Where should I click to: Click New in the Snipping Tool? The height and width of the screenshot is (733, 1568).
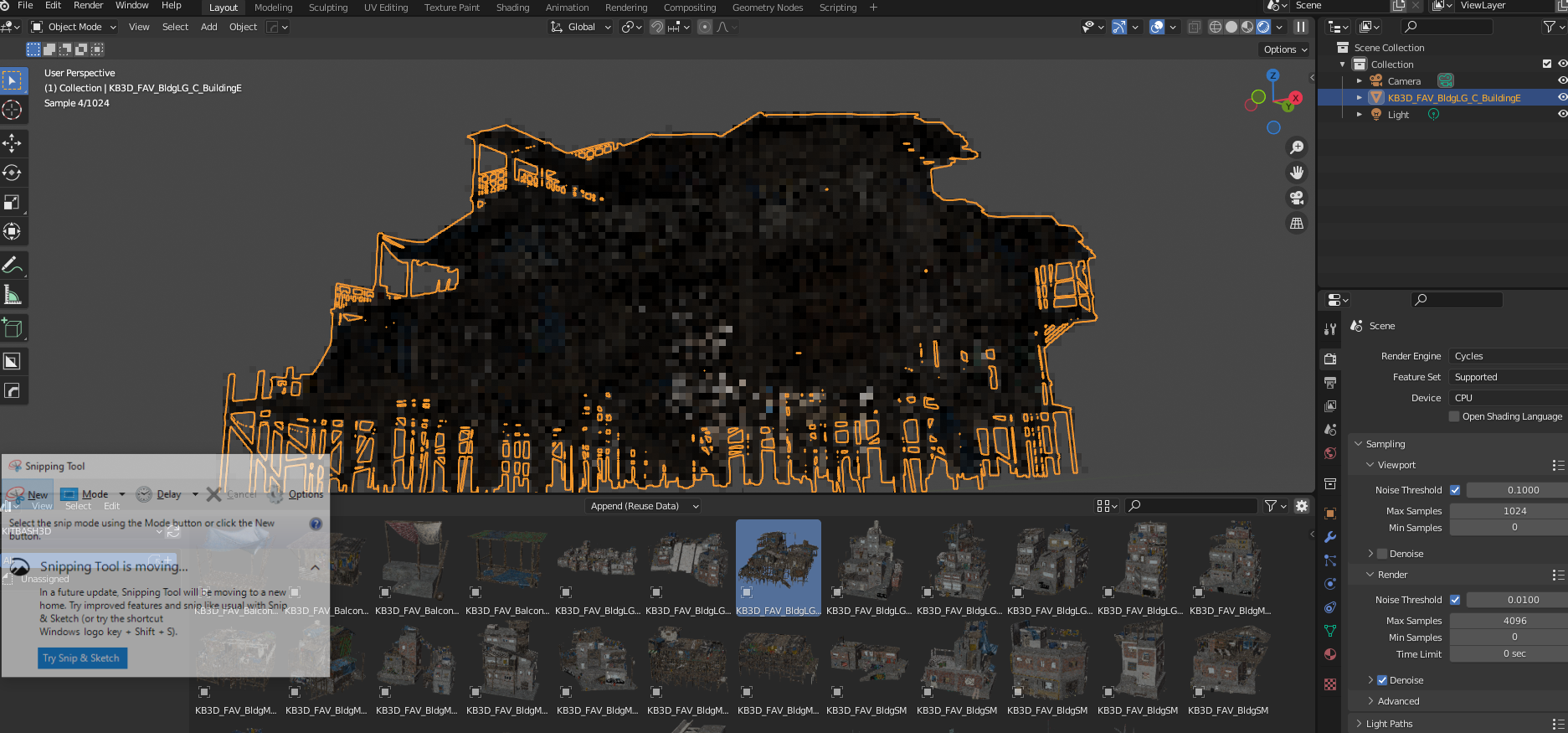pyautogui.click(x=28, y=494)
